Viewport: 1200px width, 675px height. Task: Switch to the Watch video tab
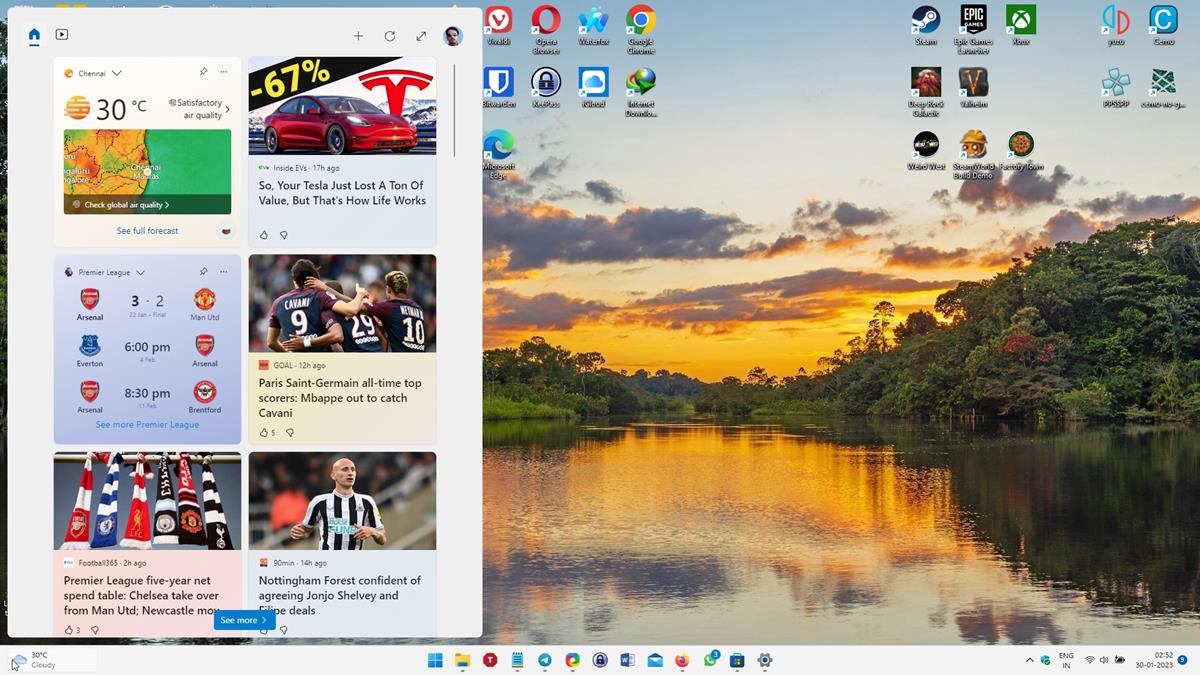pos(62,35)
